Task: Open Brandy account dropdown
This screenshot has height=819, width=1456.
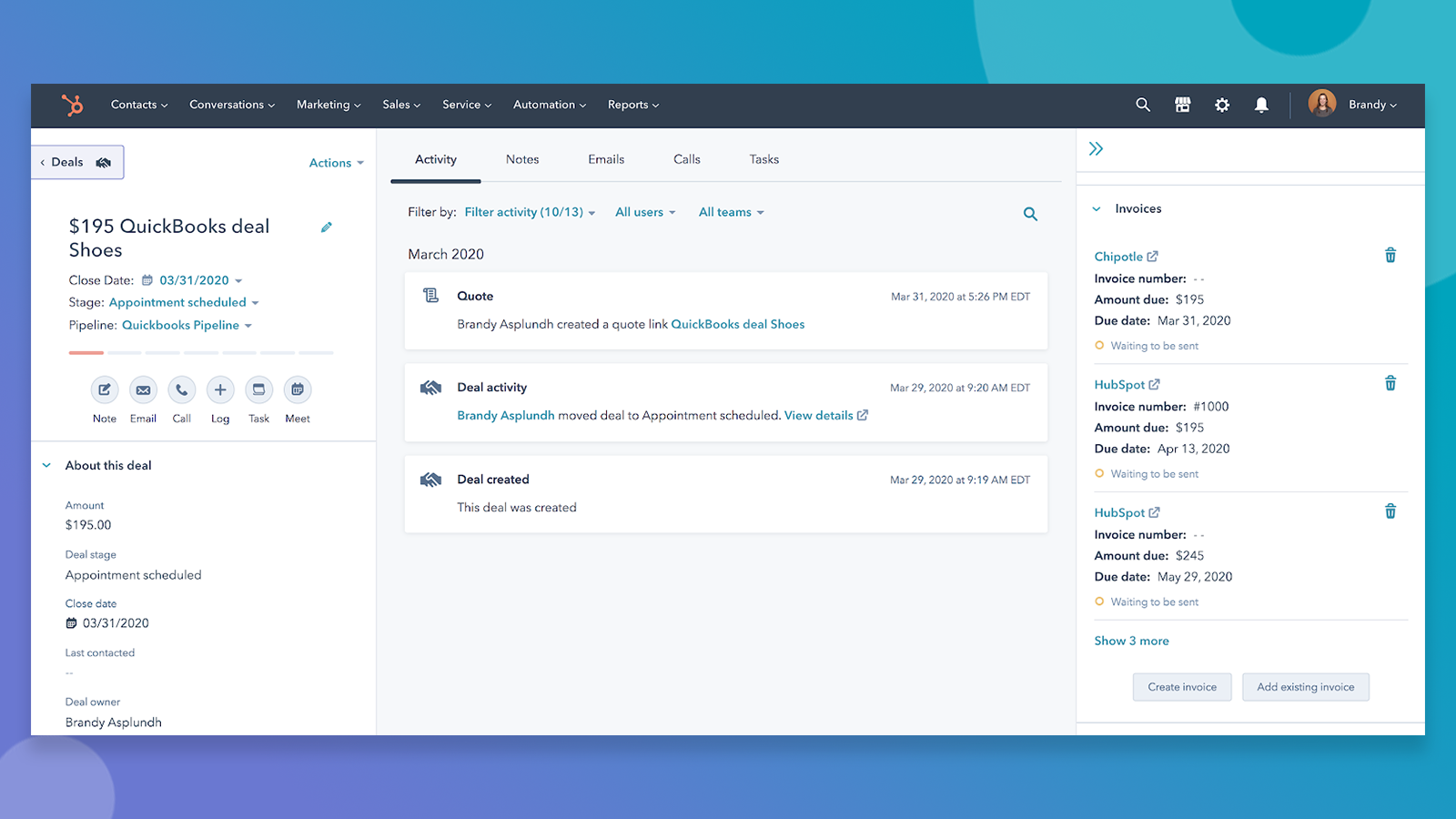Action: point(1372,105)
